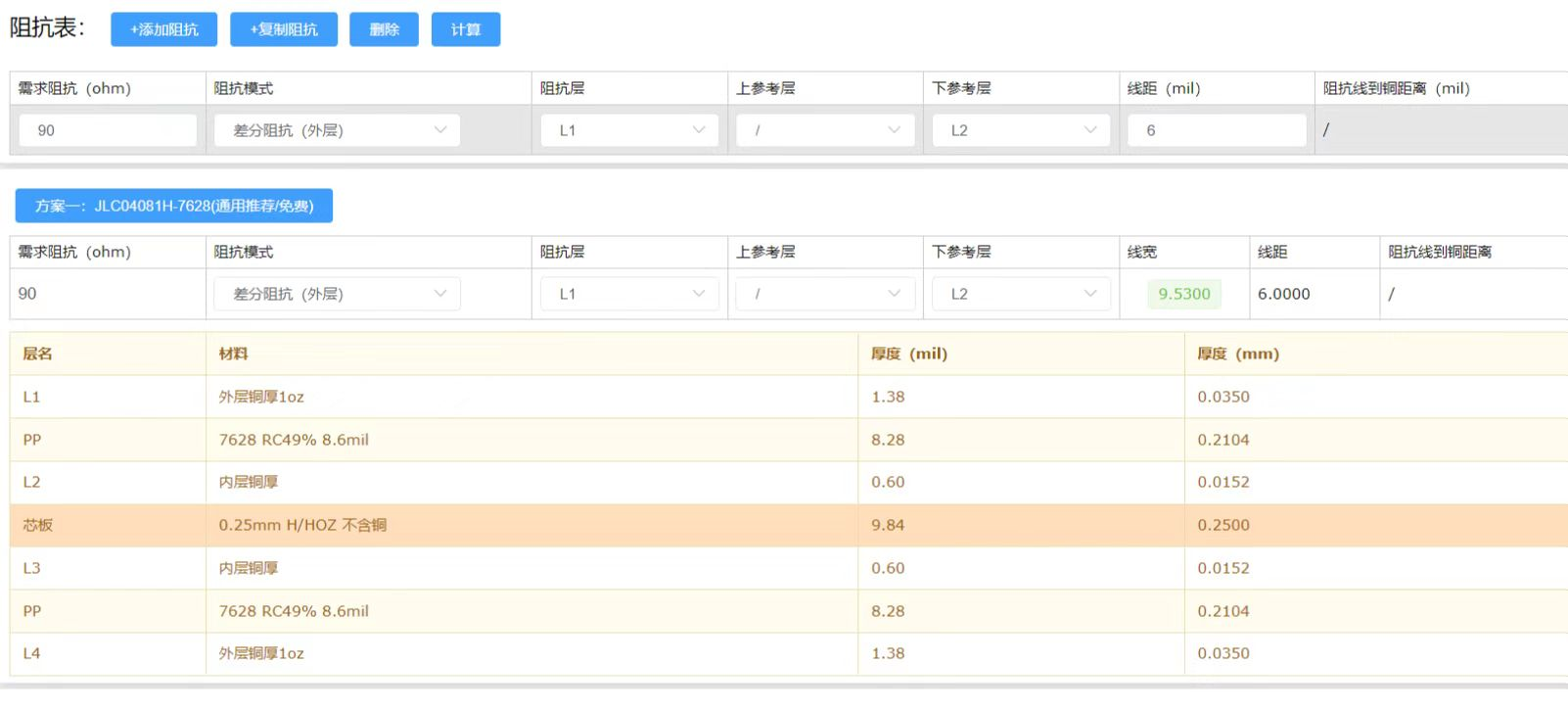Image resolution: width=1568 pixels, height=709 pixels.
Task: Open 下参考层 L2 dropdown in the 阻抗表 input row
Action: pos(1021,130)
